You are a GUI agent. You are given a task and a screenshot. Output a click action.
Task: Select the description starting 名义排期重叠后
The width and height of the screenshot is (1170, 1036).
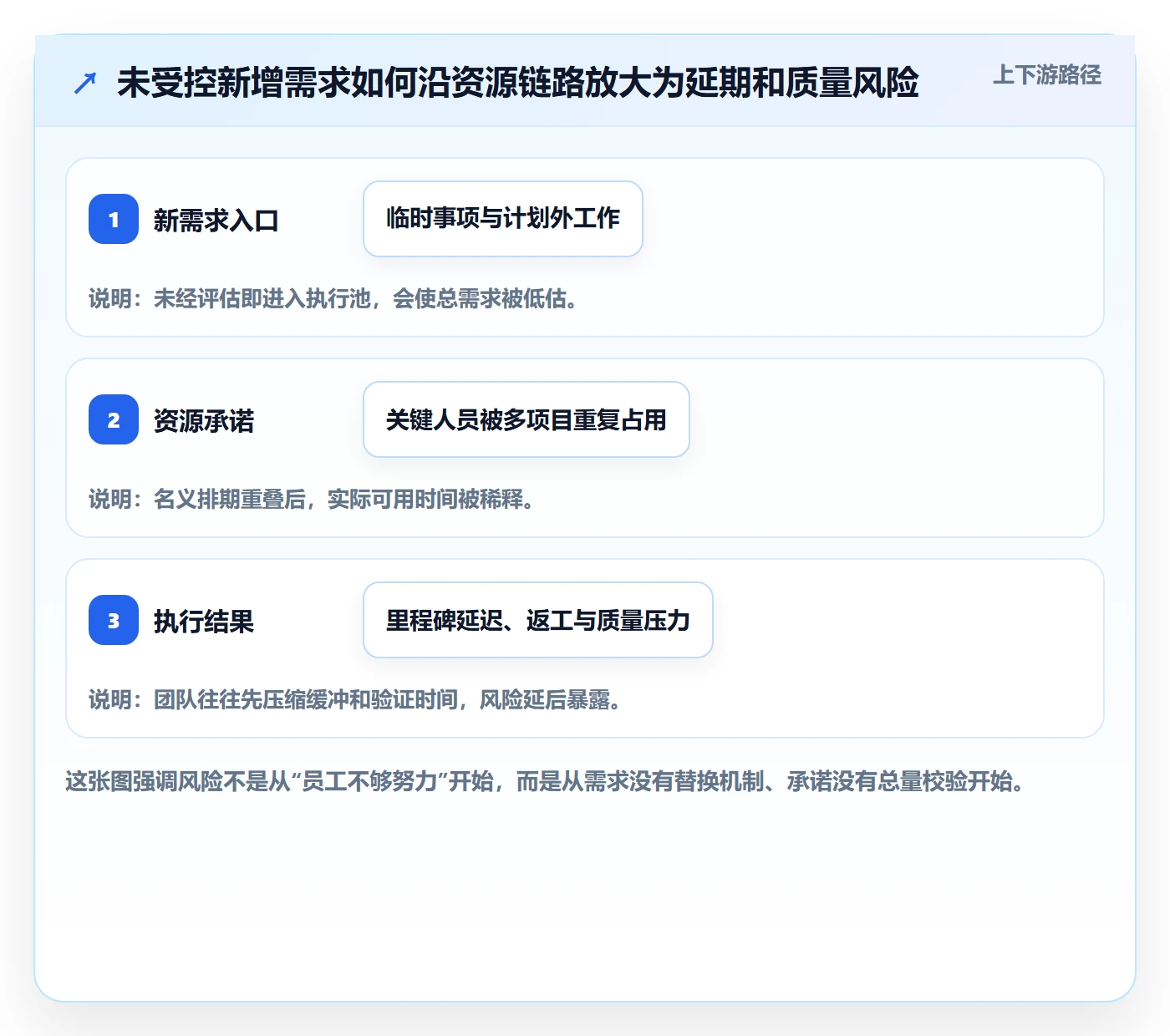point(312,500)
